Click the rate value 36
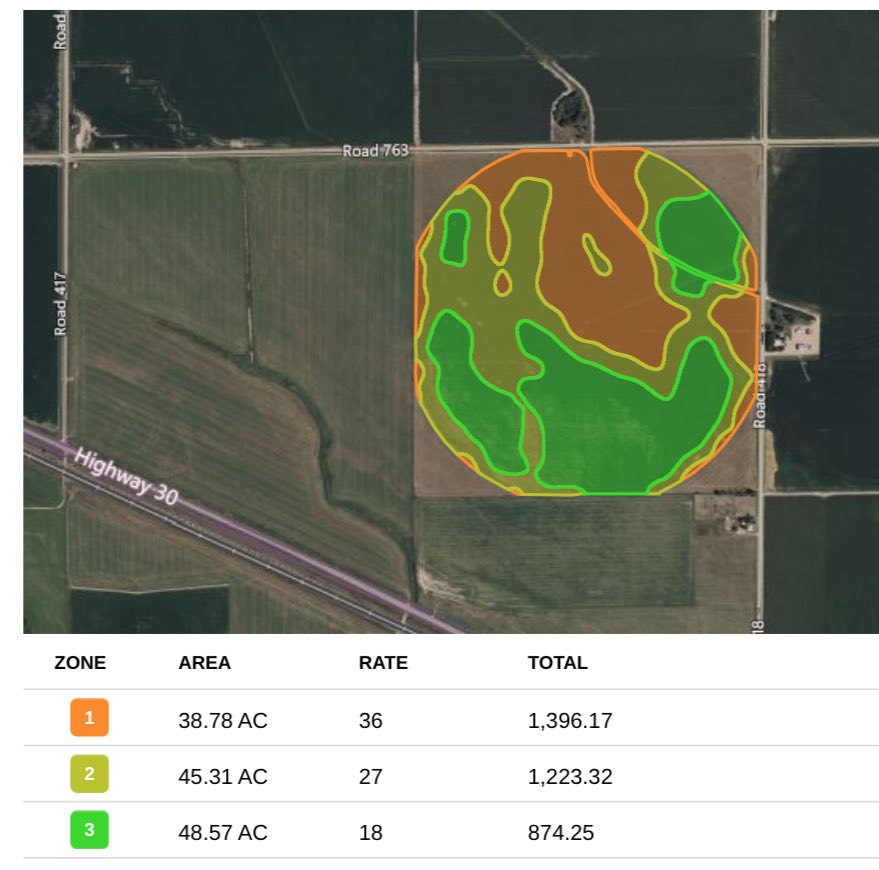 [x=371, y=720]
